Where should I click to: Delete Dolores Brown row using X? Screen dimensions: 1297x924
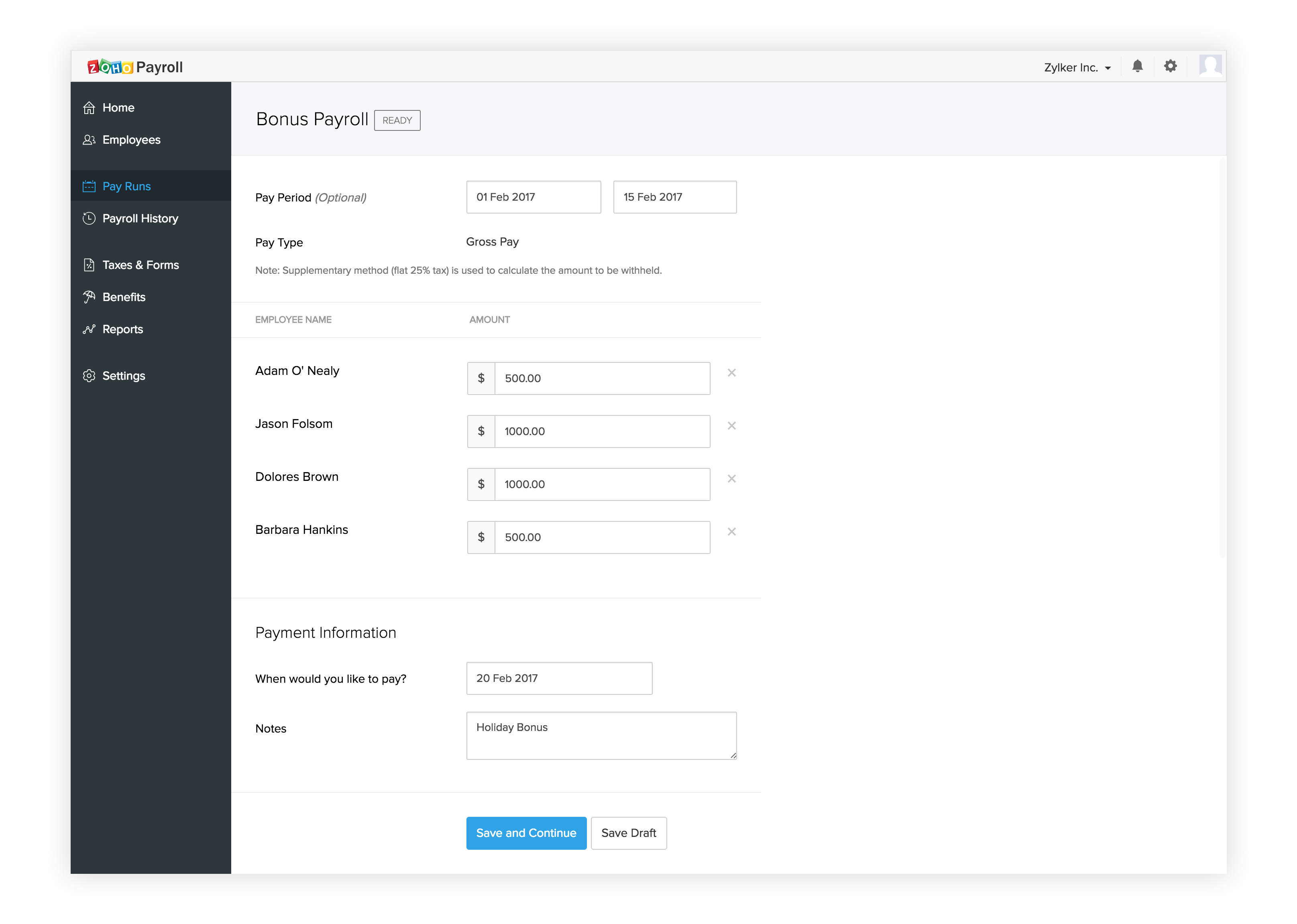731,479
